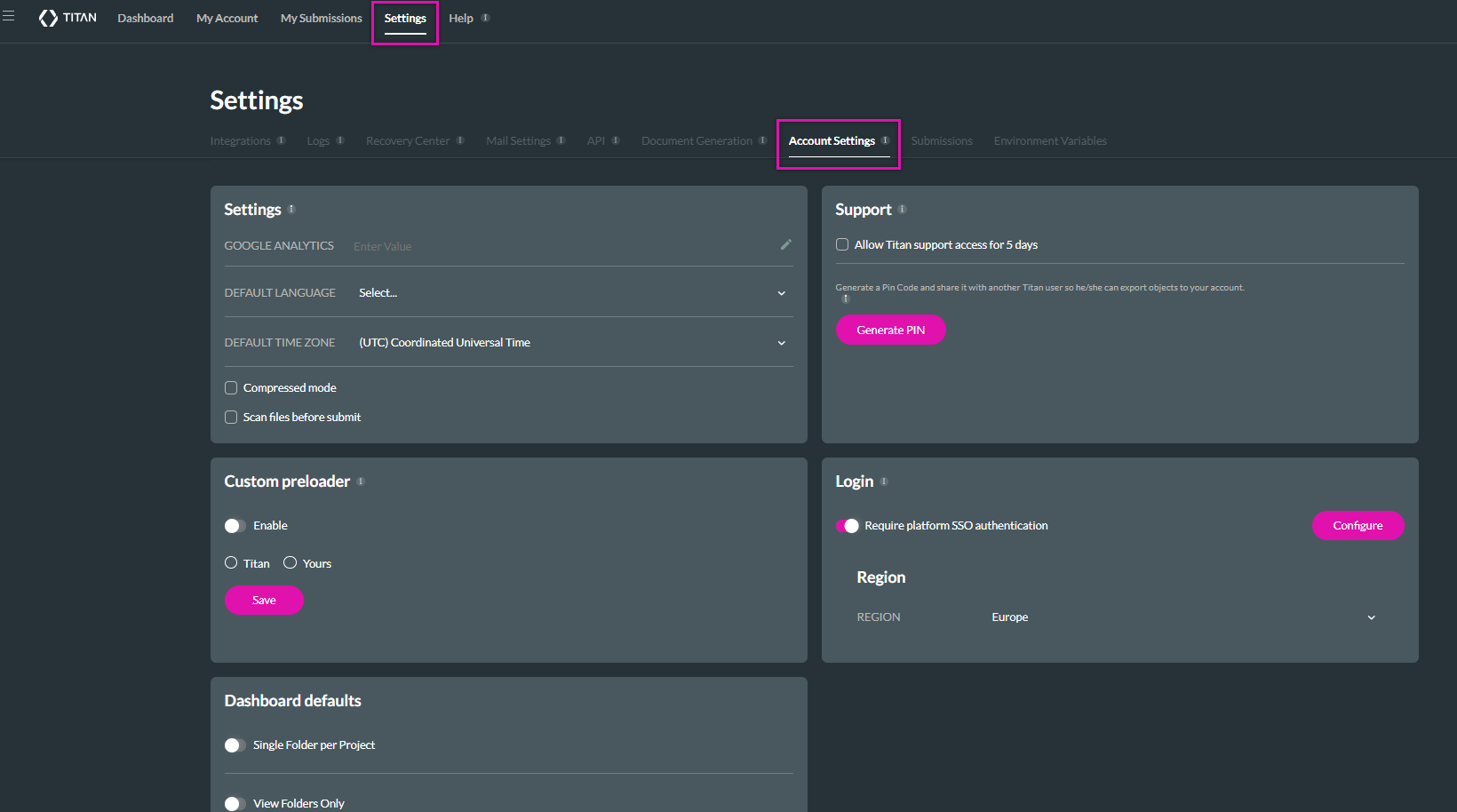Open My Account in top navigation
Image resolution: width=1457 pixels, height=812 pixels.
227,18
